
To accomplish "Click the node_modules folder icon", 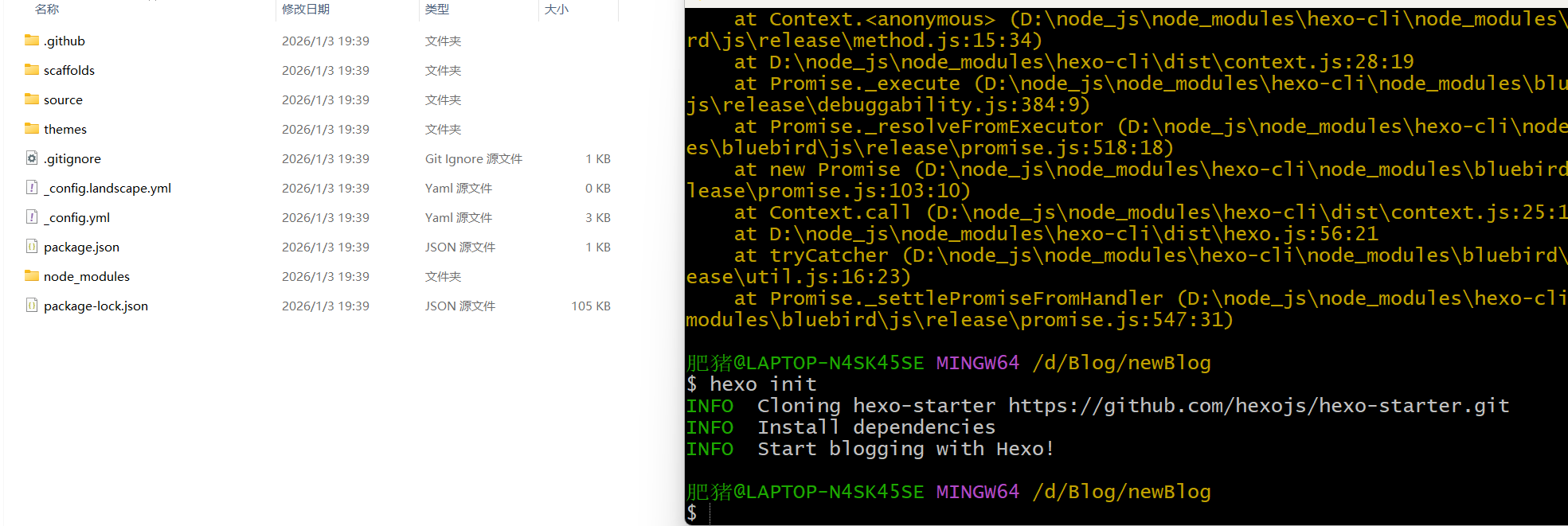I will 32,276.
